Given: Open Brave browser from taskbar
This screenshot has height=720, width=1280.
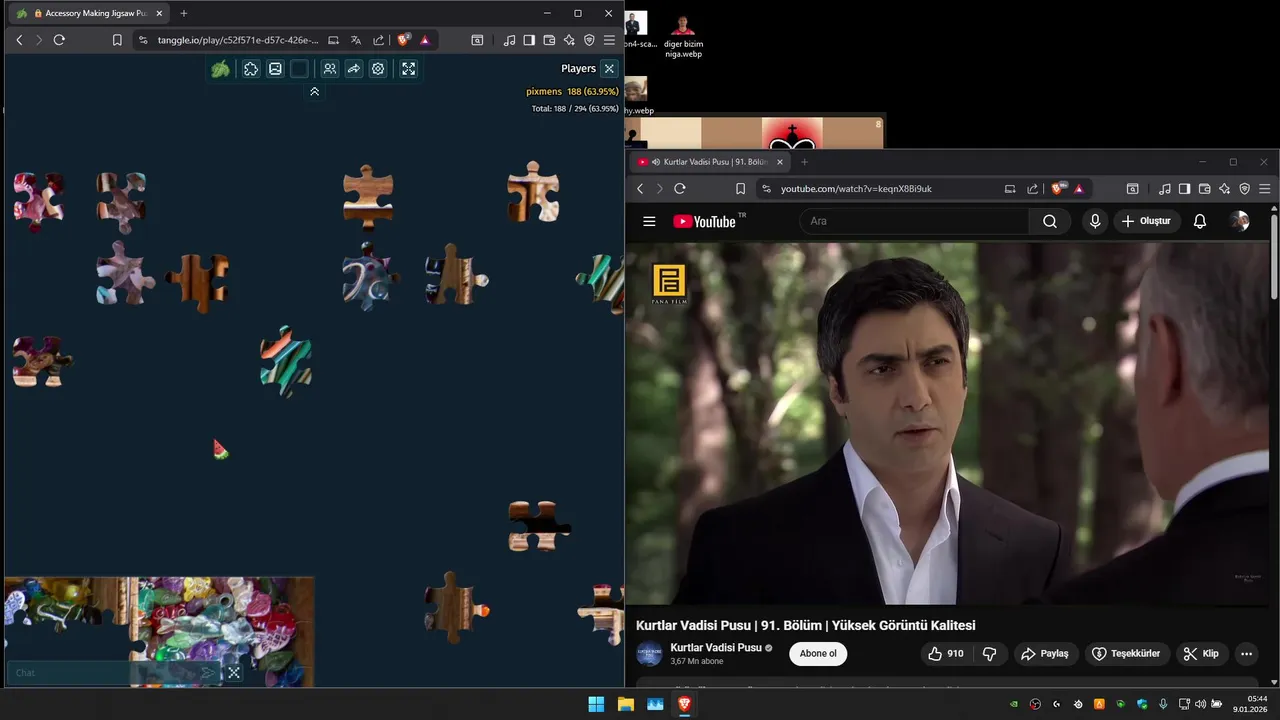Looking at the screenshot, I should [685, 704].
